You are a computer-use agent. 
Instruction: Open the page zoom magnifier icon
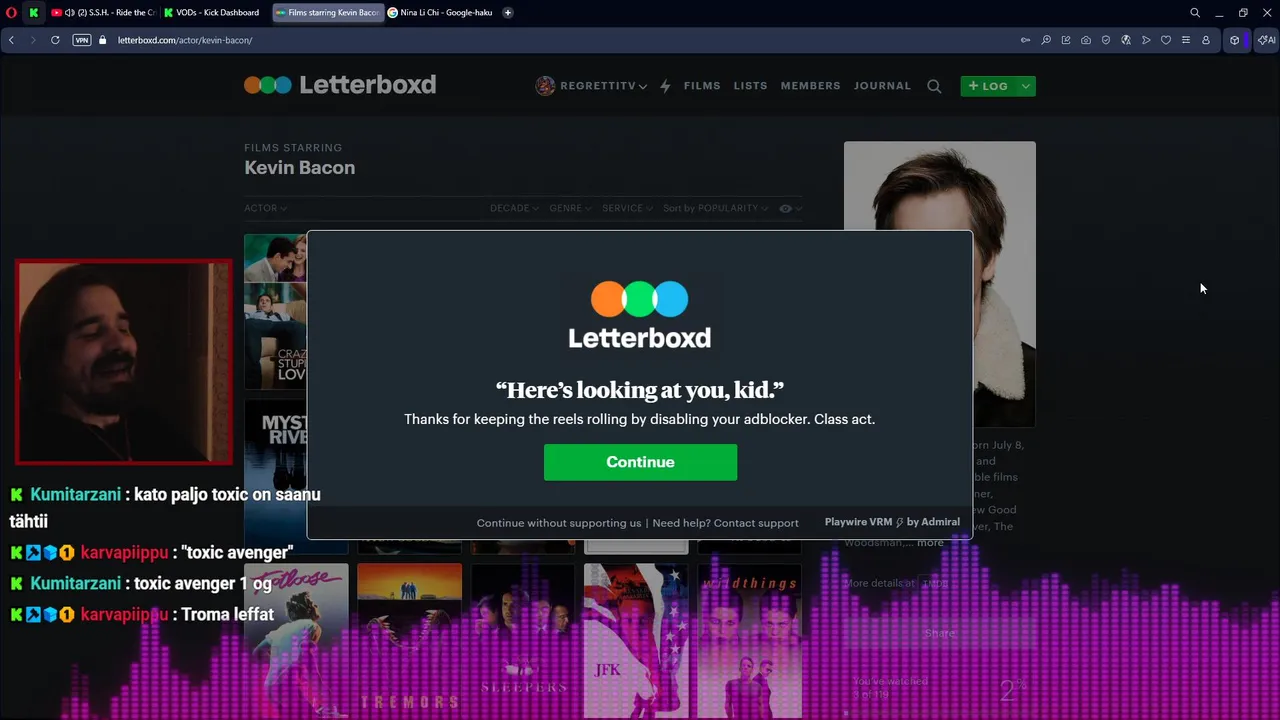click(x=1046, y=40)
